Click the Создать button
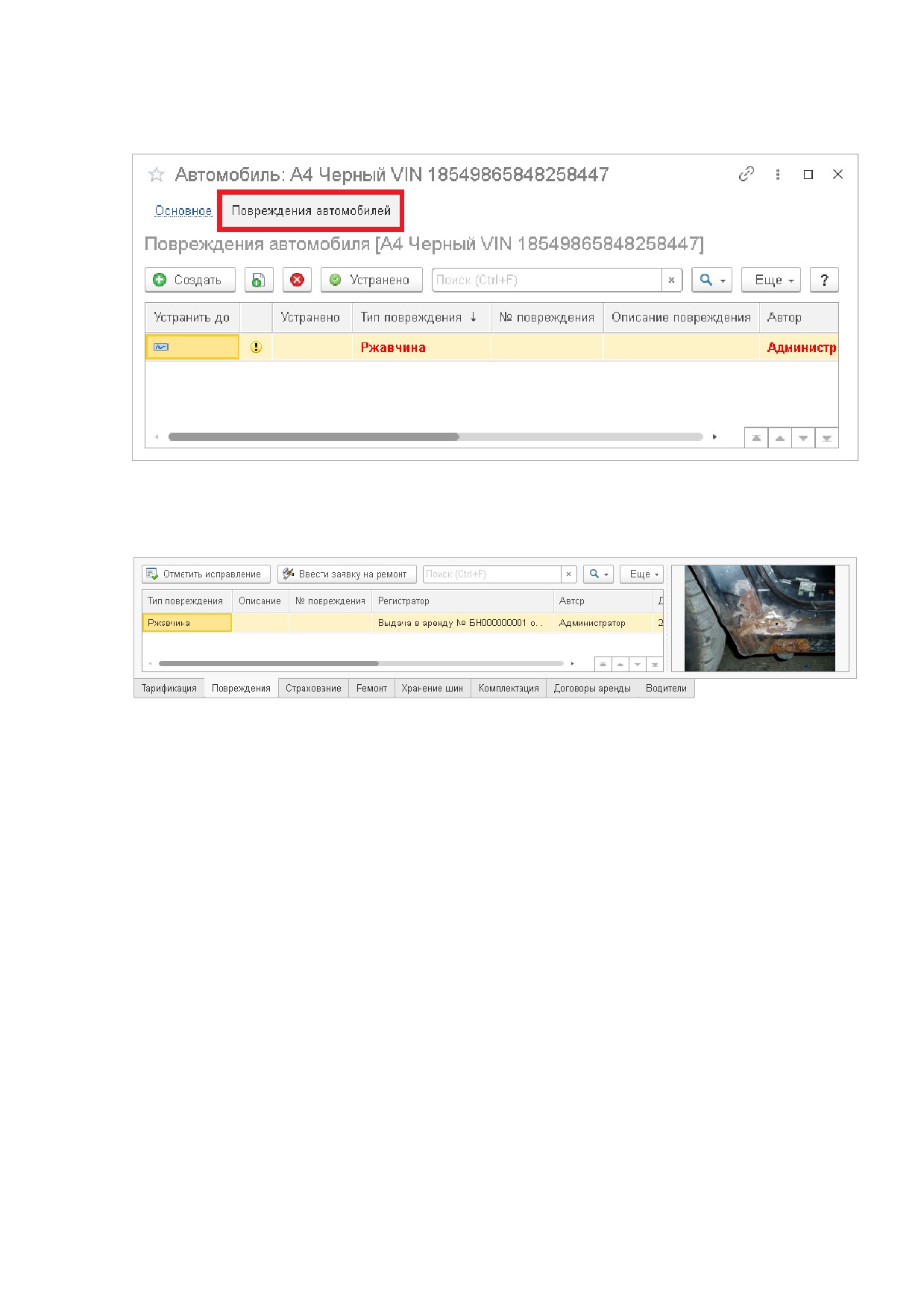924x1307 pixels. [190, 280]
